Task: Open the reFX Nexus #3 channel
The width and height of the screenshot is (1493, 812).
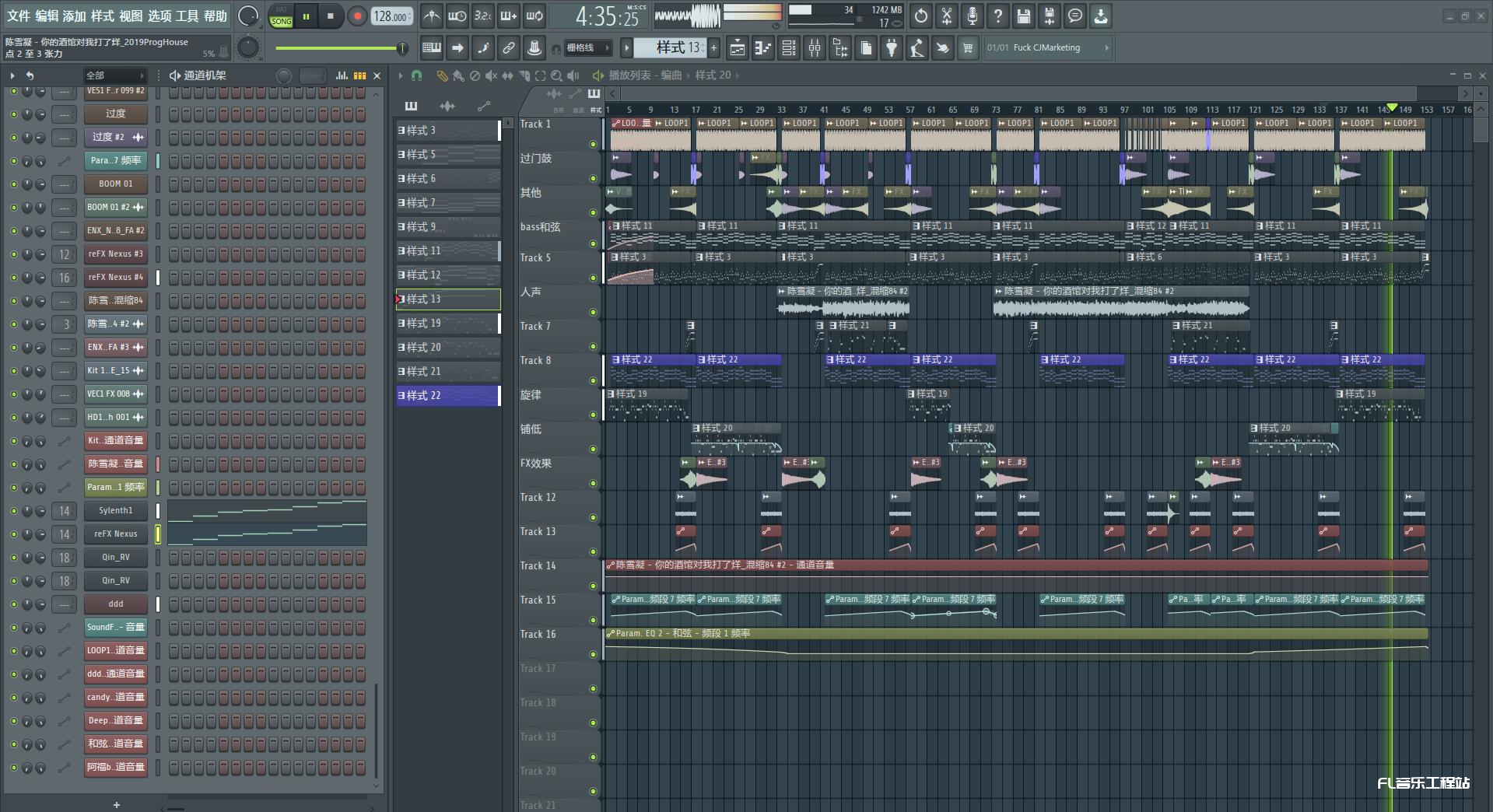Action: point(115,254)
